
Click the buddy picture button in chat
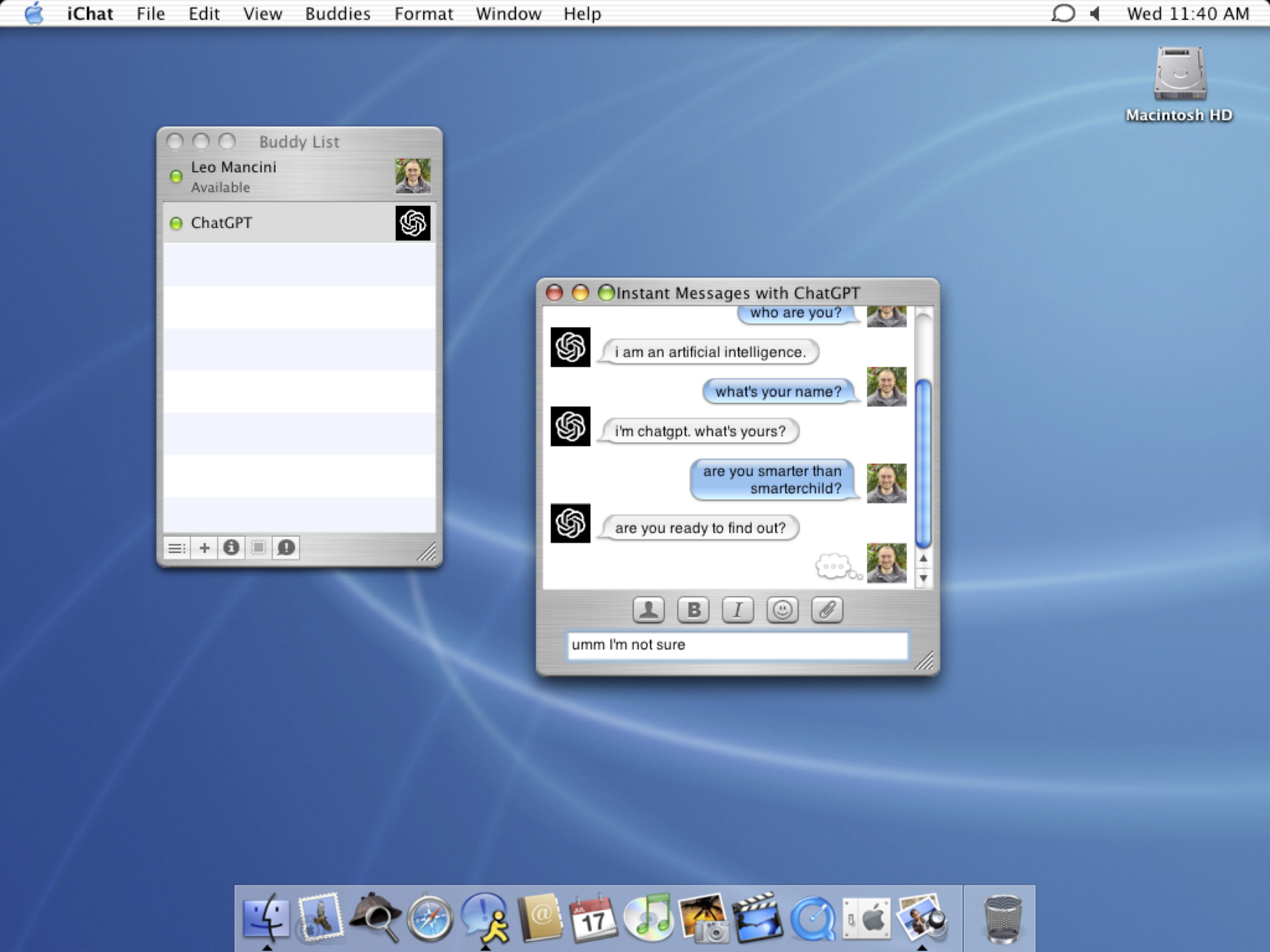649,609
